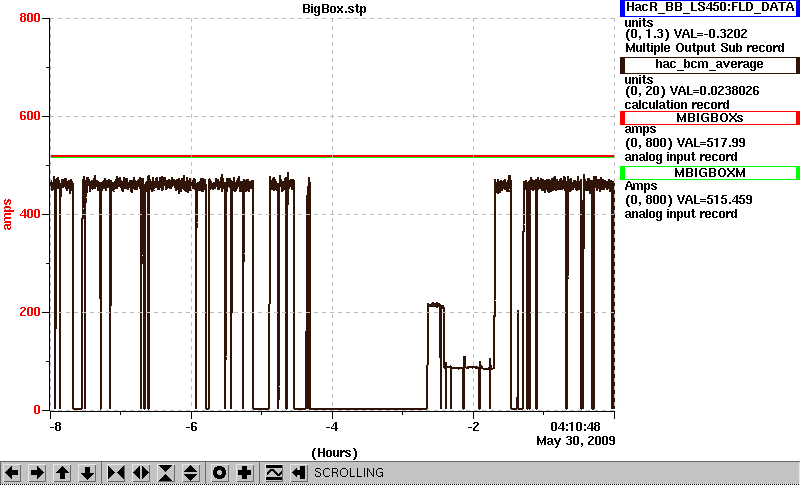Click the VAL=515.459 readout

[x=713, y=200]
